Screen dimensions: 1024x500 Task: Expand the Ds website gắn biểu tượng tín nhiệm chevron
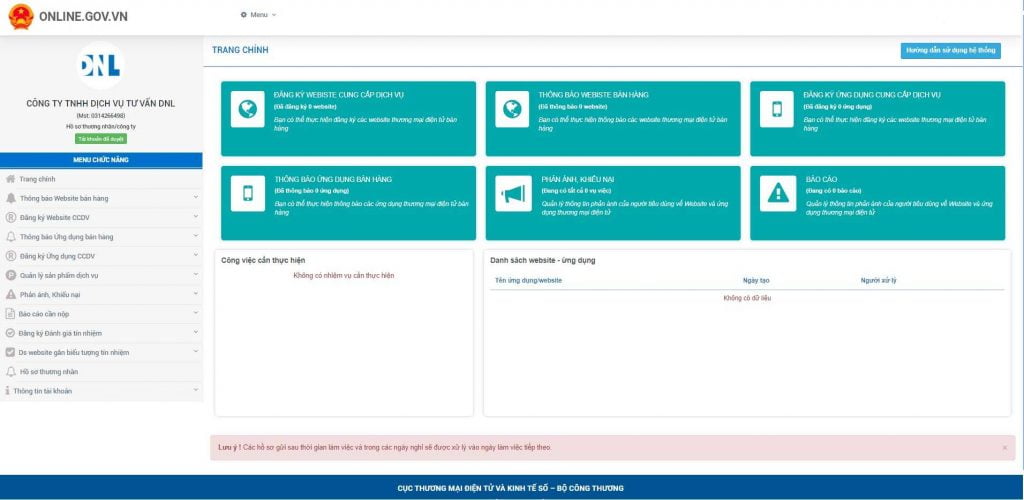click(195, 351)
